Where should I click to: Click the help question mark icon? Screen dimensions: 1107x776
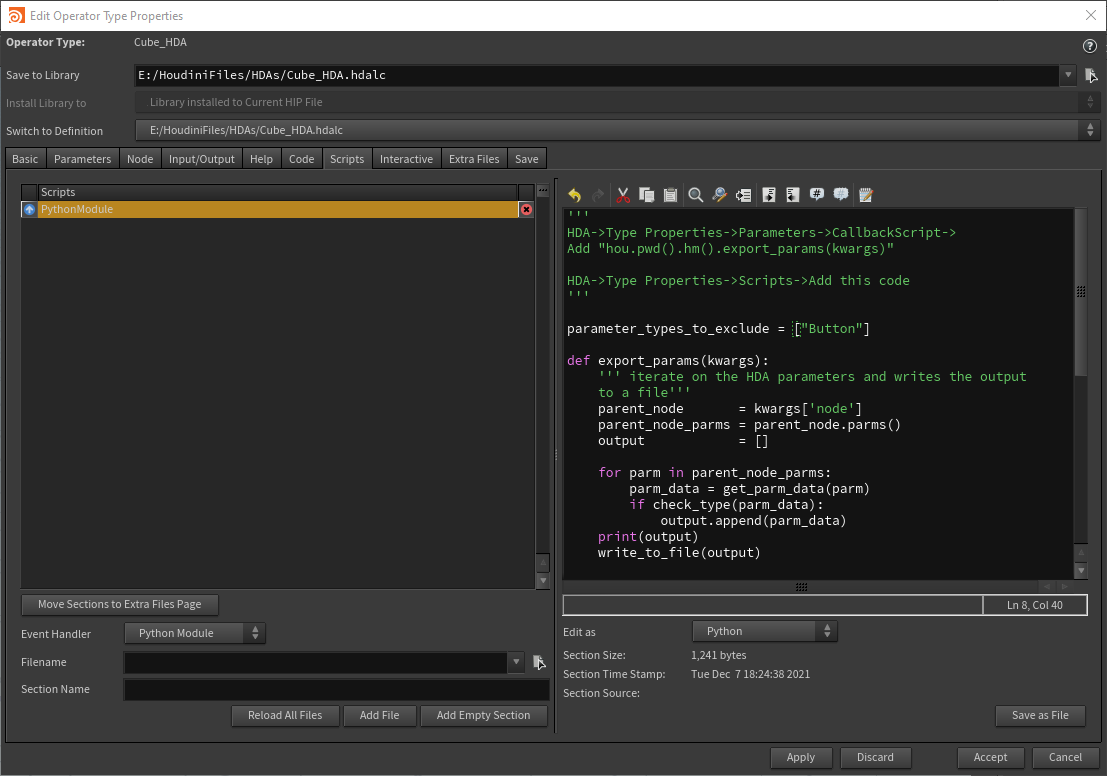[x=1089, y=46]
